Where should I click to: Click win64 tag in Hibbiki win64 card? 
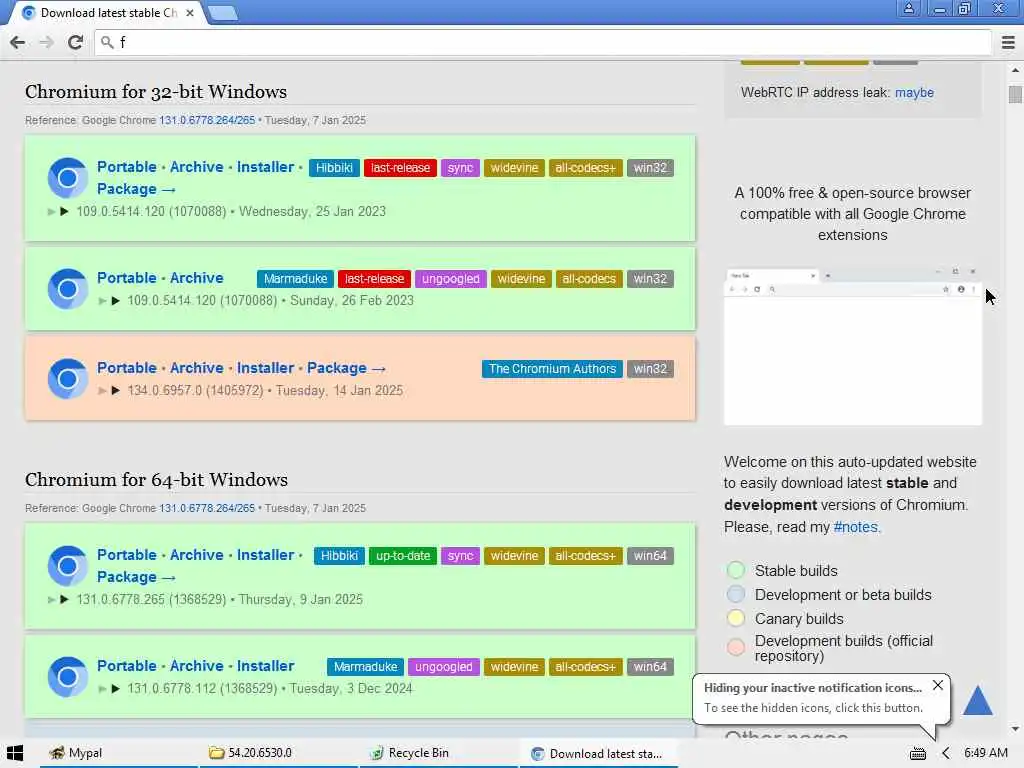tap(650, 556)
